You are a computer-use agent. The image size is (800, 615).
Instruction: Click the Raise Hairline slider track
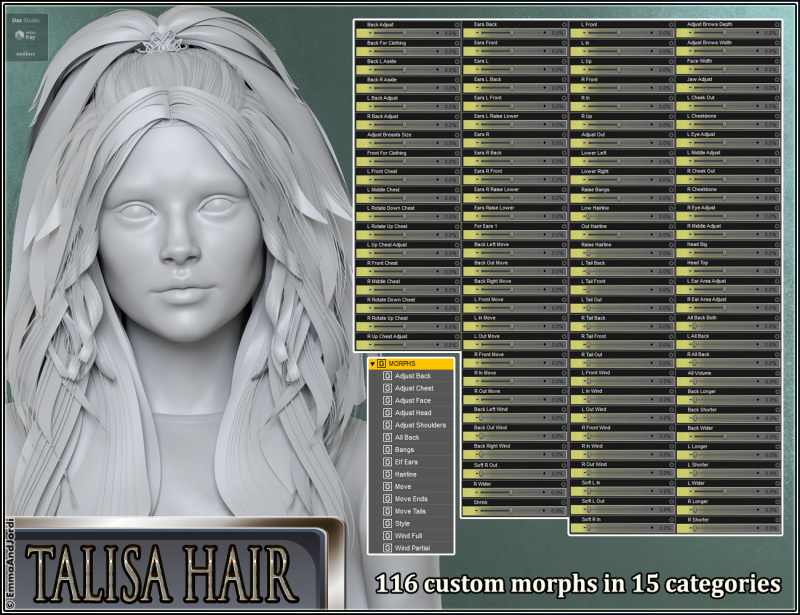[618, 253]
